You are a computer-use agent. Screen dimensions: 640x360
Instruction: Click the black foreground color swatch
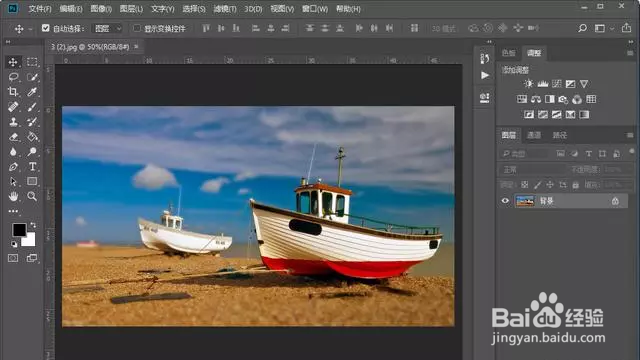pos(19,230)
